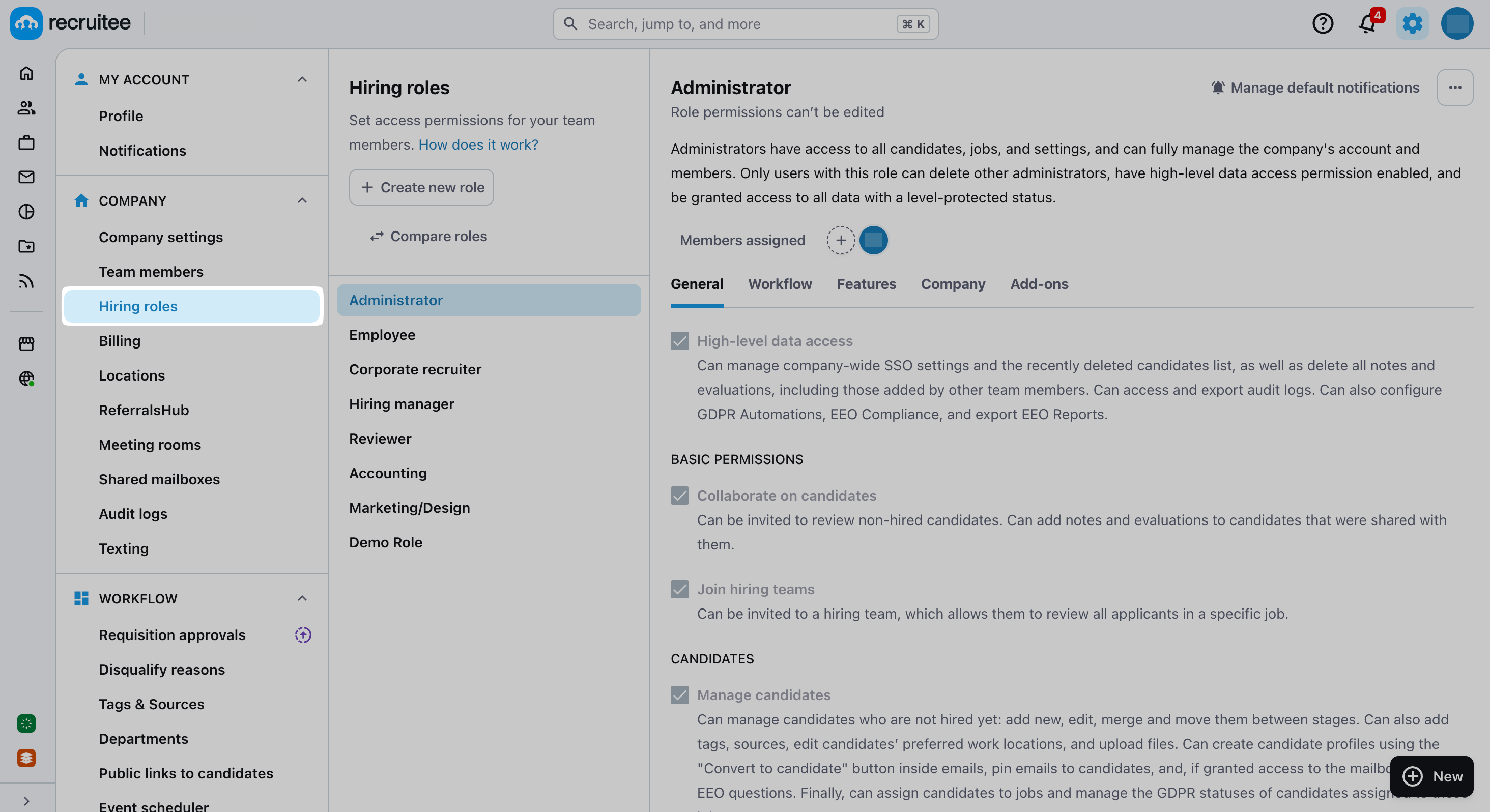Open the How does it work link
Image resolution: width=1490 pixels, height=812 pixels.
(x=478, y=144)
